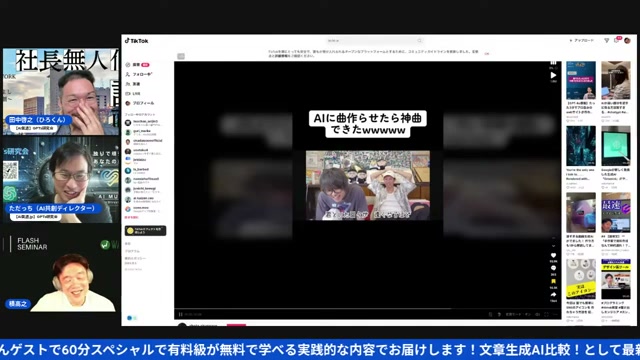This screenshot has height=360, width=640.
Task: Open the TikTok logo home link
Action: (137, 41)
